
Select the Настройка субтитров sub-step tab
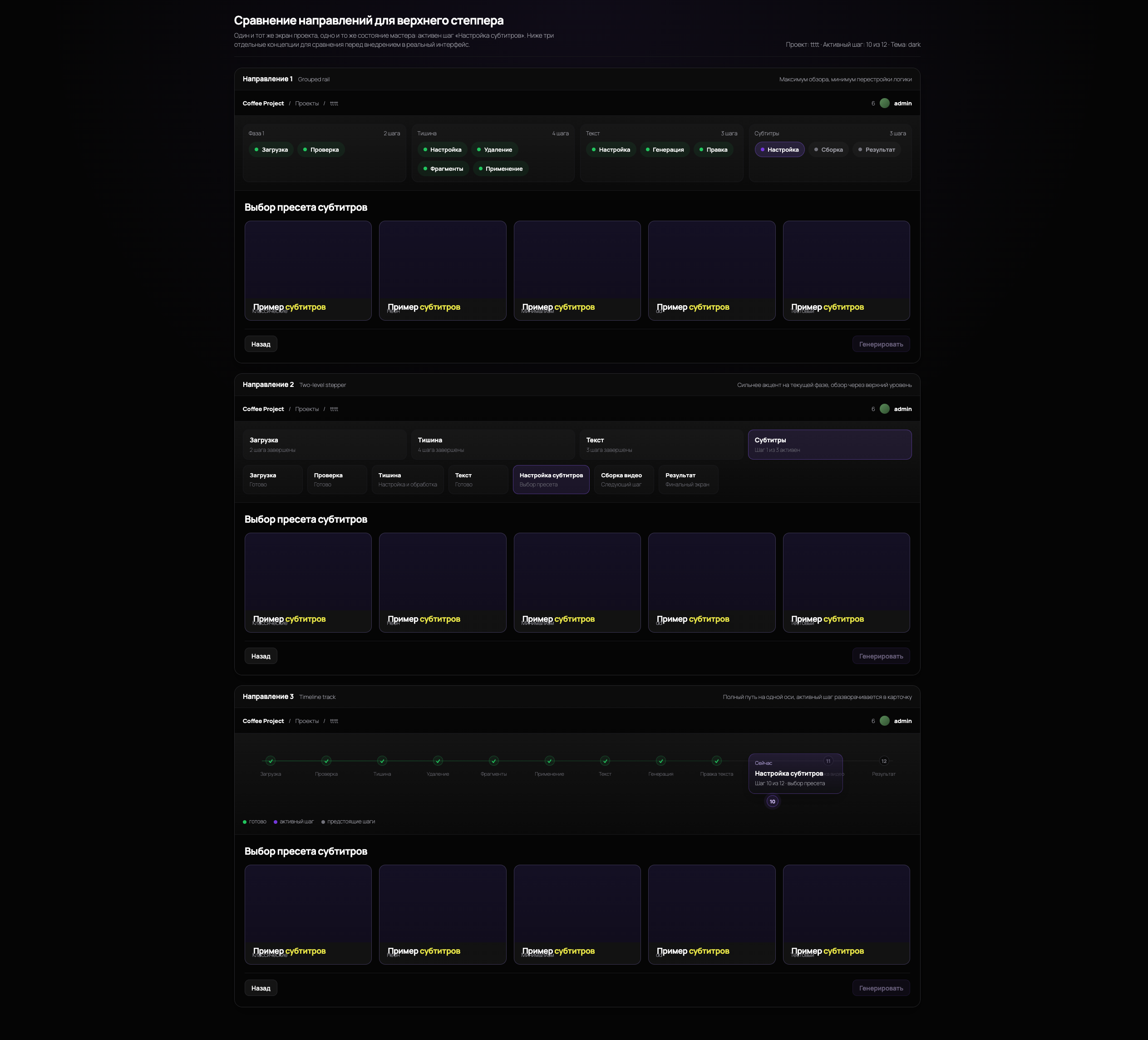click(x=551, y=479)
